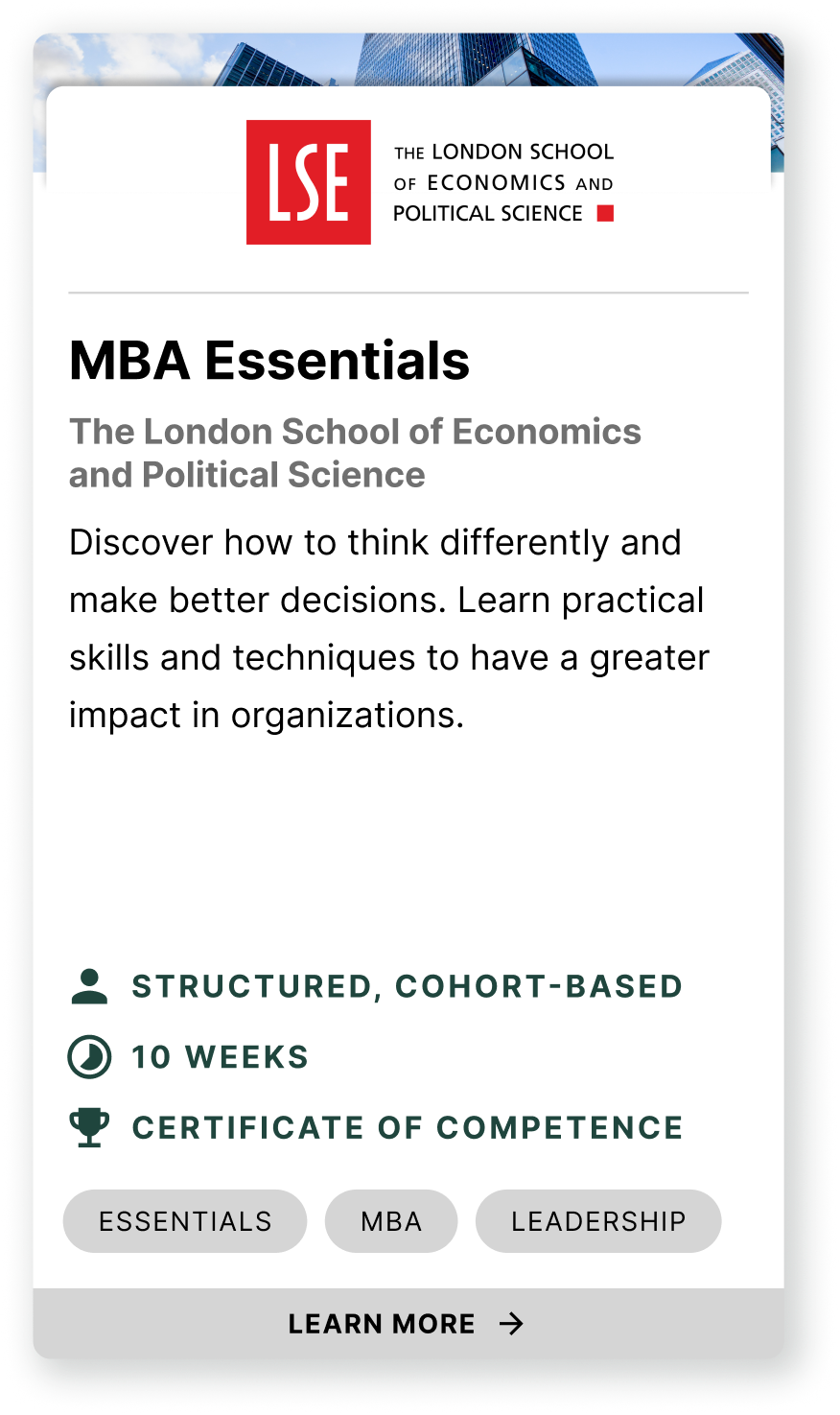
Task: Click the Structured, Cohort-Based label
Action: click(407, 986)
